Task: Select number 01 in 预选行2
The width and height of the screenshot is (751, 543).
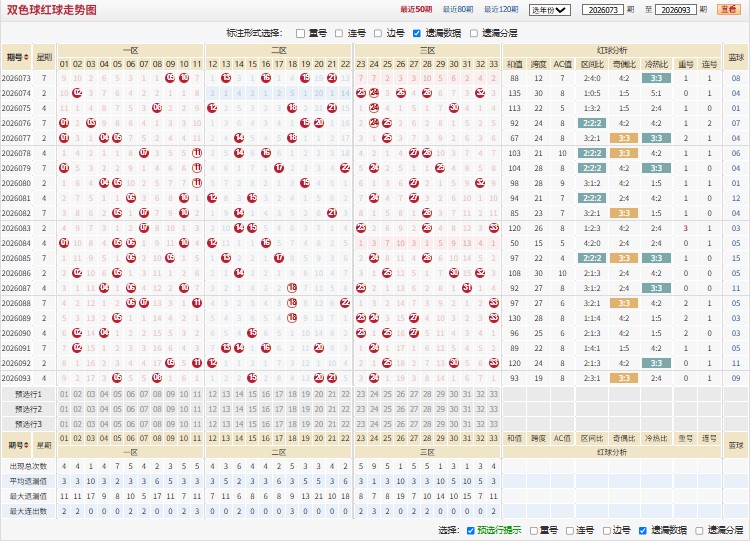Action: 64,409
